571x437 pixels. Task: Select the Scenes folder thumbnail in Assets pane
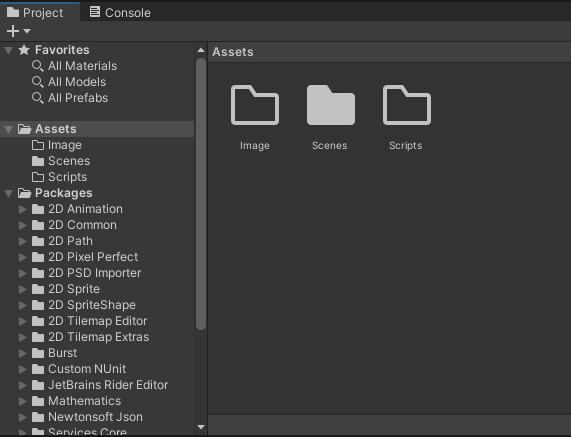(331, 105)
